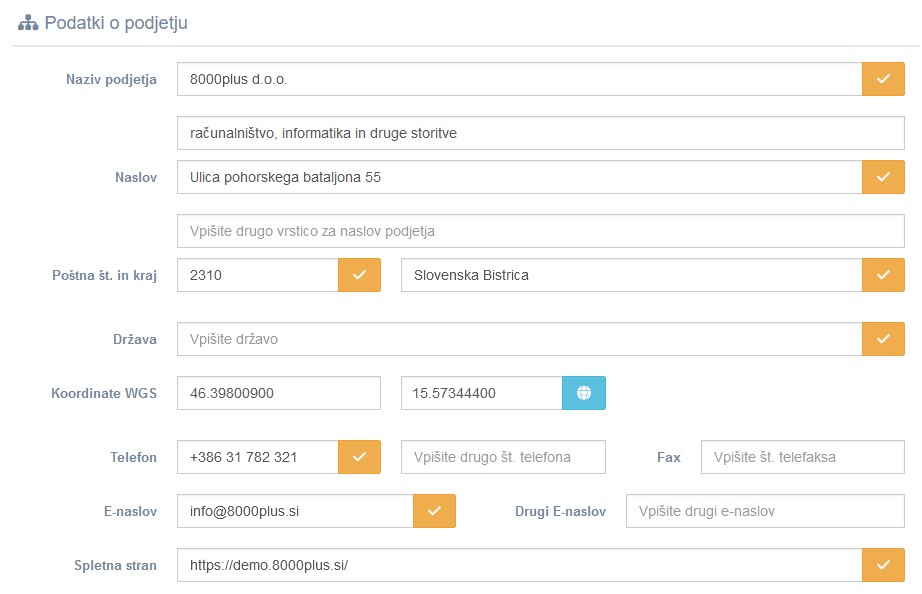This screenshot has width=922, height=594.
Task: Click the Drugi E-naslov input field
Action: click(x=765, y=511)
